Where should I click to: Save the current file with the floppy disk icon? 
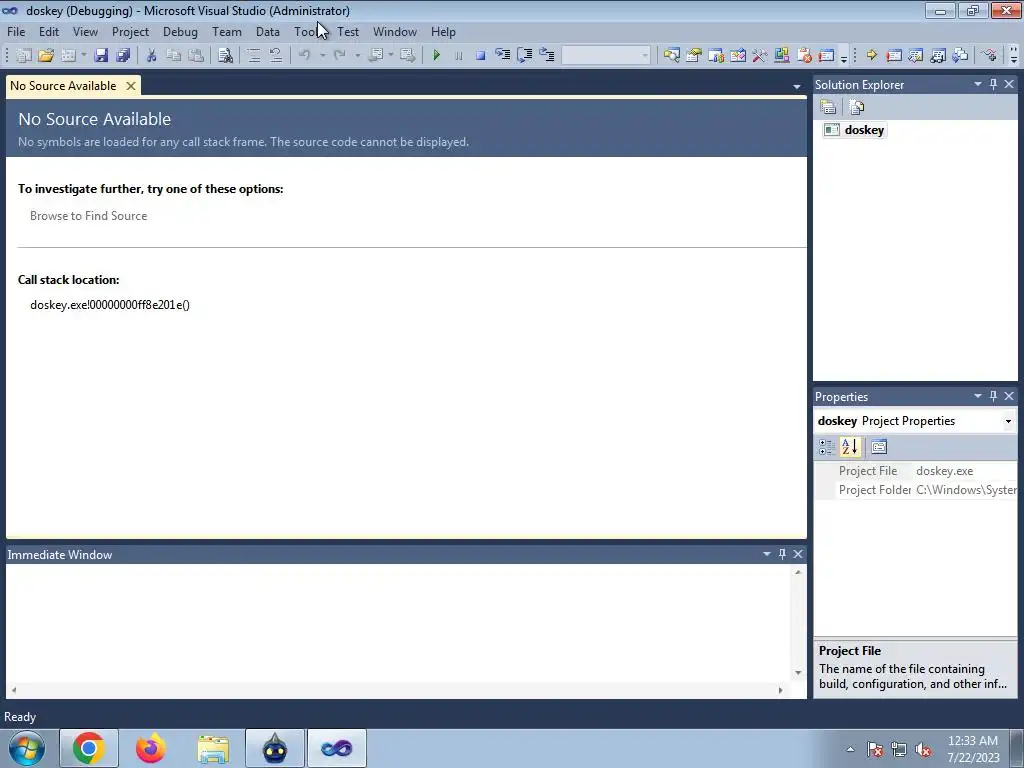tap(101, 56)
